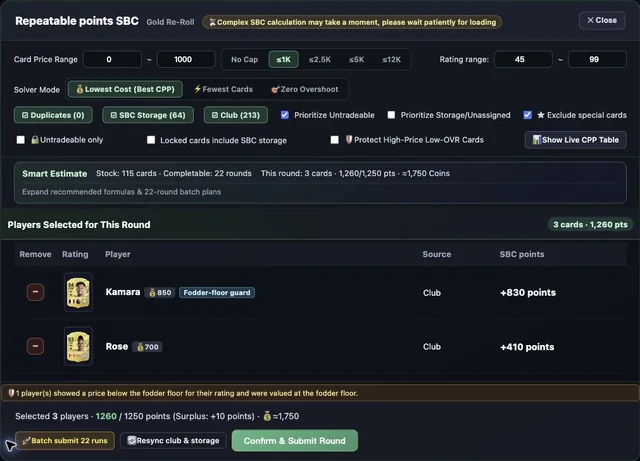Click the Source column header
Screen dimensions: 640x461
tap(437, 254)
